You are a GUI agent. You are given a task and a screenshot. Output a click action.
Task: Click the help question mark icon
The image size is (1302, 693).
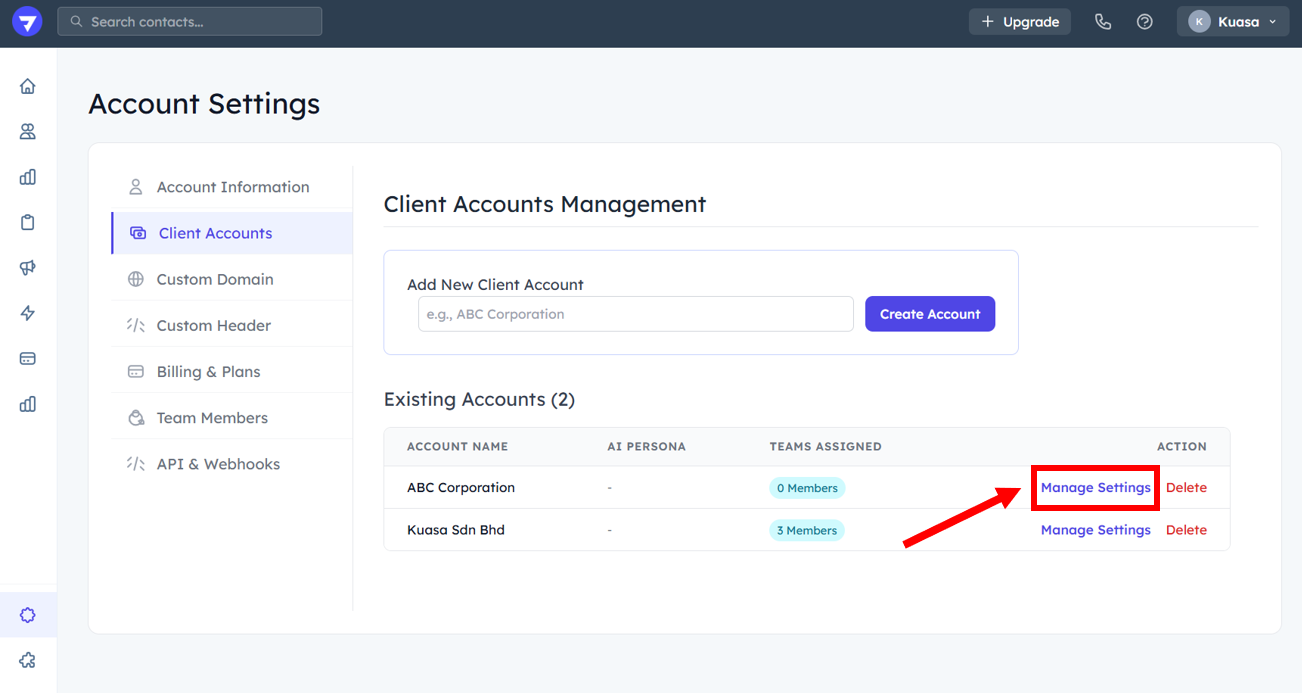click(x=1145, y=22)
